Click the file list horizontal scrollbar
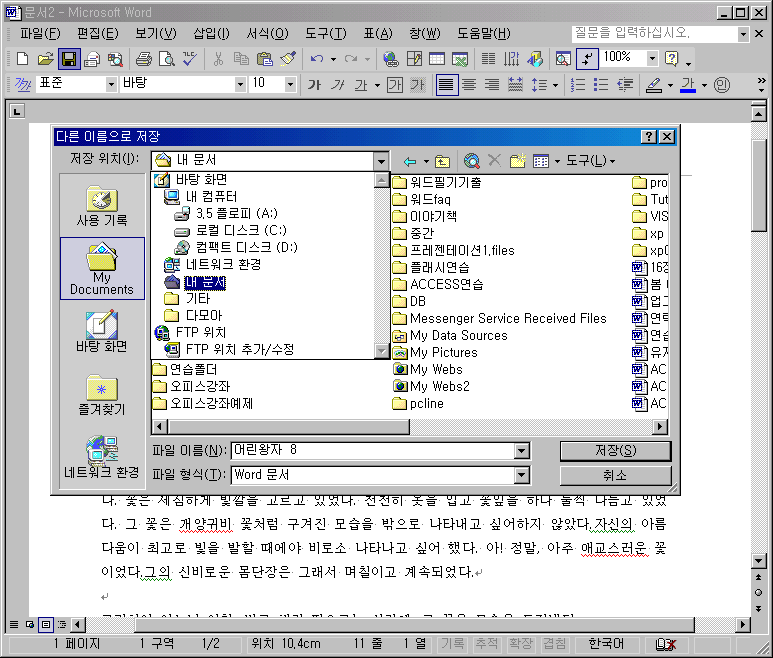 coord(410,426)
